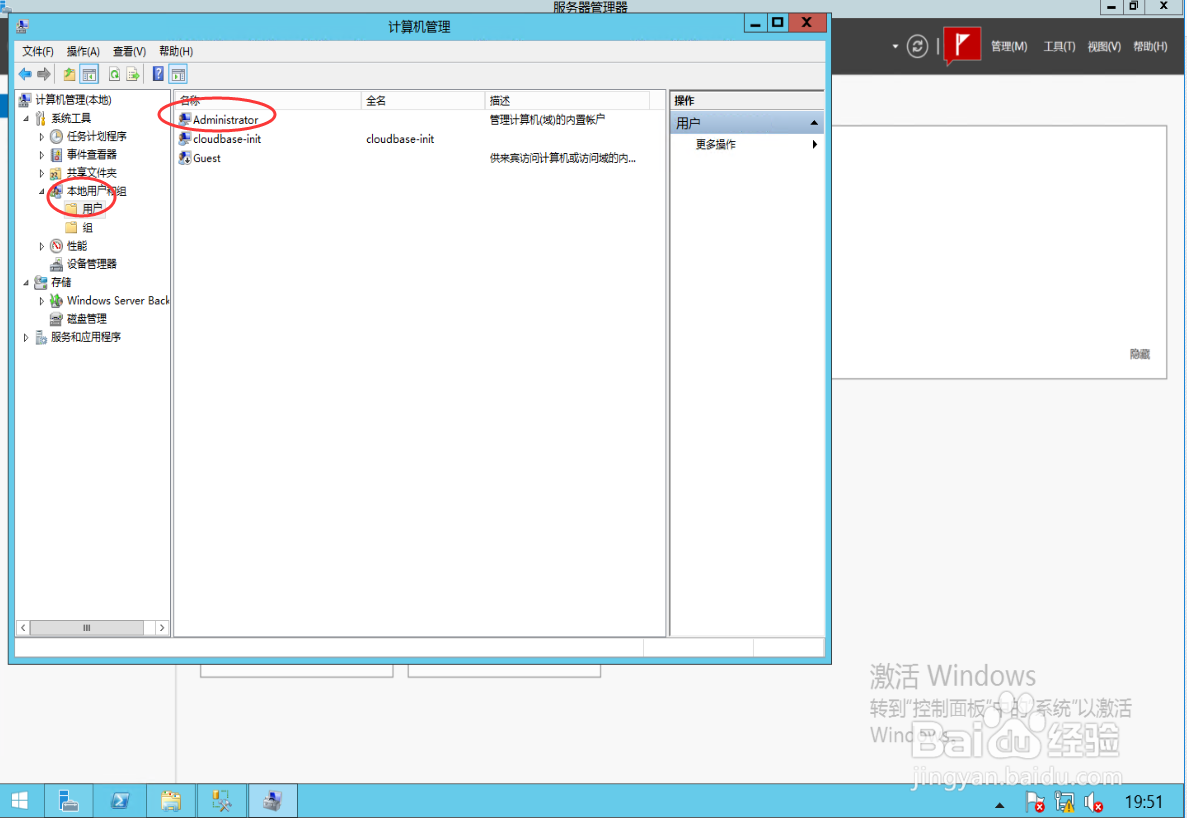Click the Server Manager refresh circle icon

coord(917,46)
